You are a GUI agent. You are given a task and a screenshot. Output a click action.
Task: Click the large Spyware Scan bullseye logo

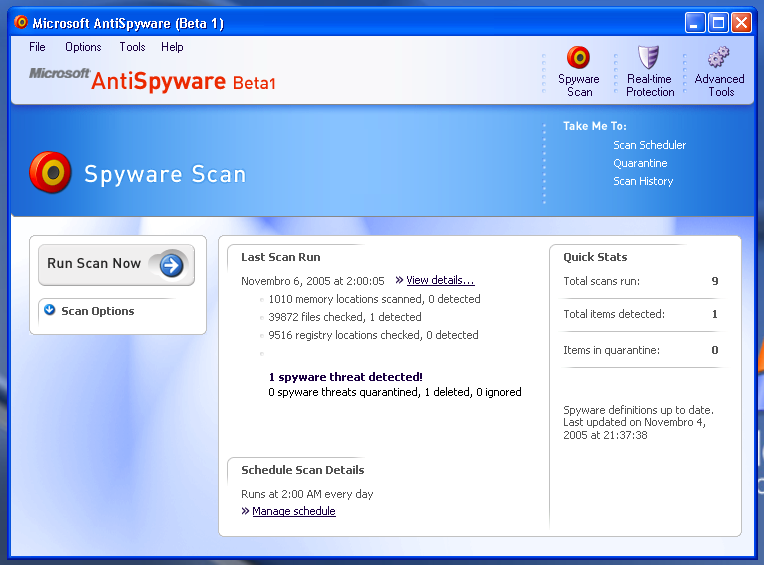50,172
